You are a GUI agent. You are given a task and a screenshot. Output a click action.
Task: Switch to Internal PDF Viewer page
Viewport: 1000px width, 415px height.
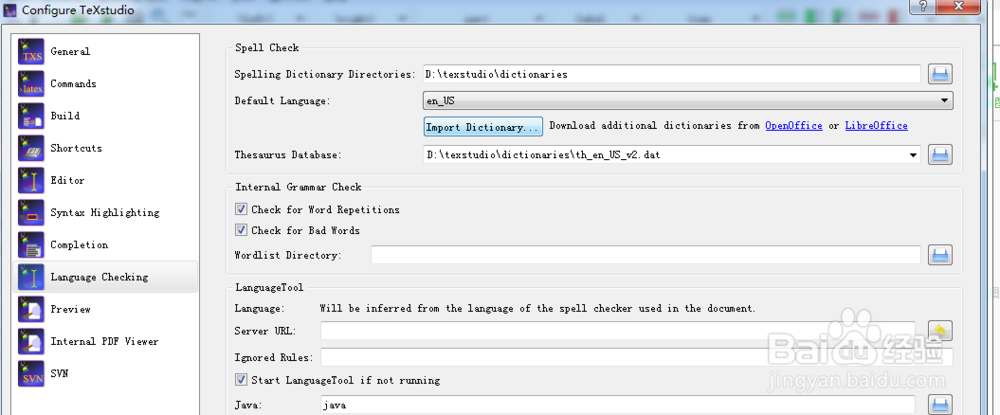pos(105,342)
